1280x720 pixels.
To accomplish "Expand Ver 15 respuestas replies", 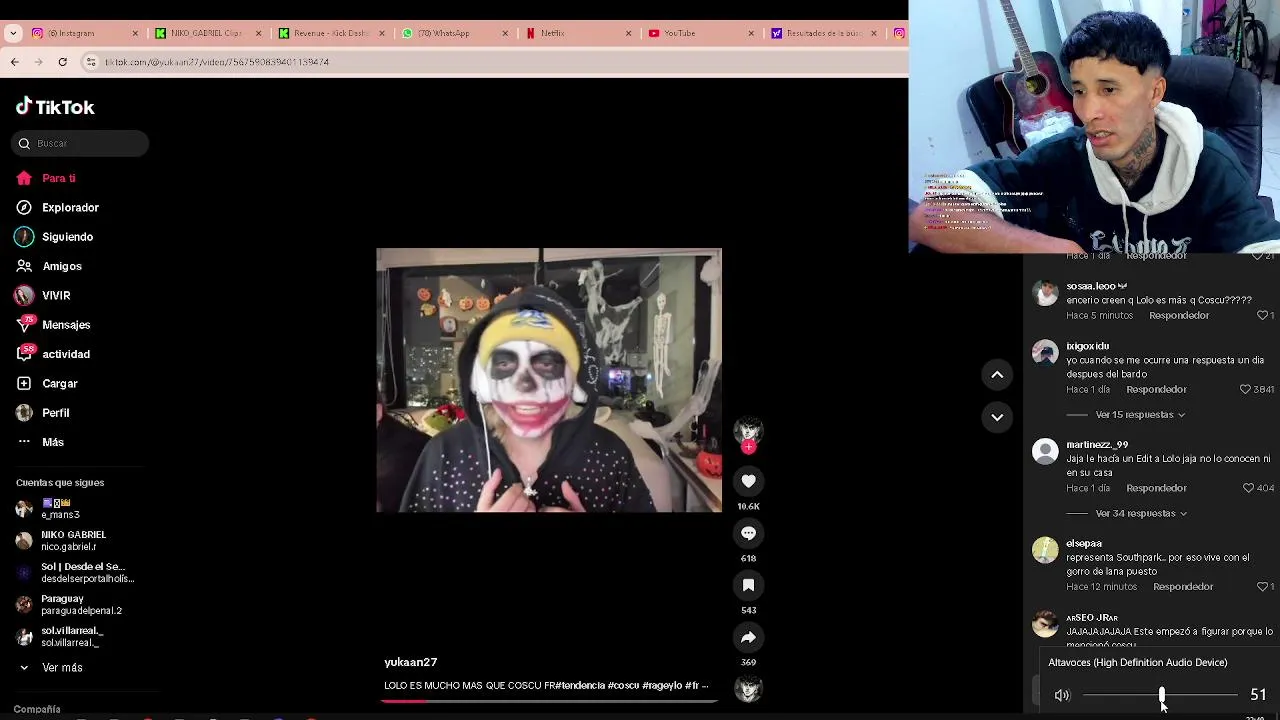I will [1140, 414].
